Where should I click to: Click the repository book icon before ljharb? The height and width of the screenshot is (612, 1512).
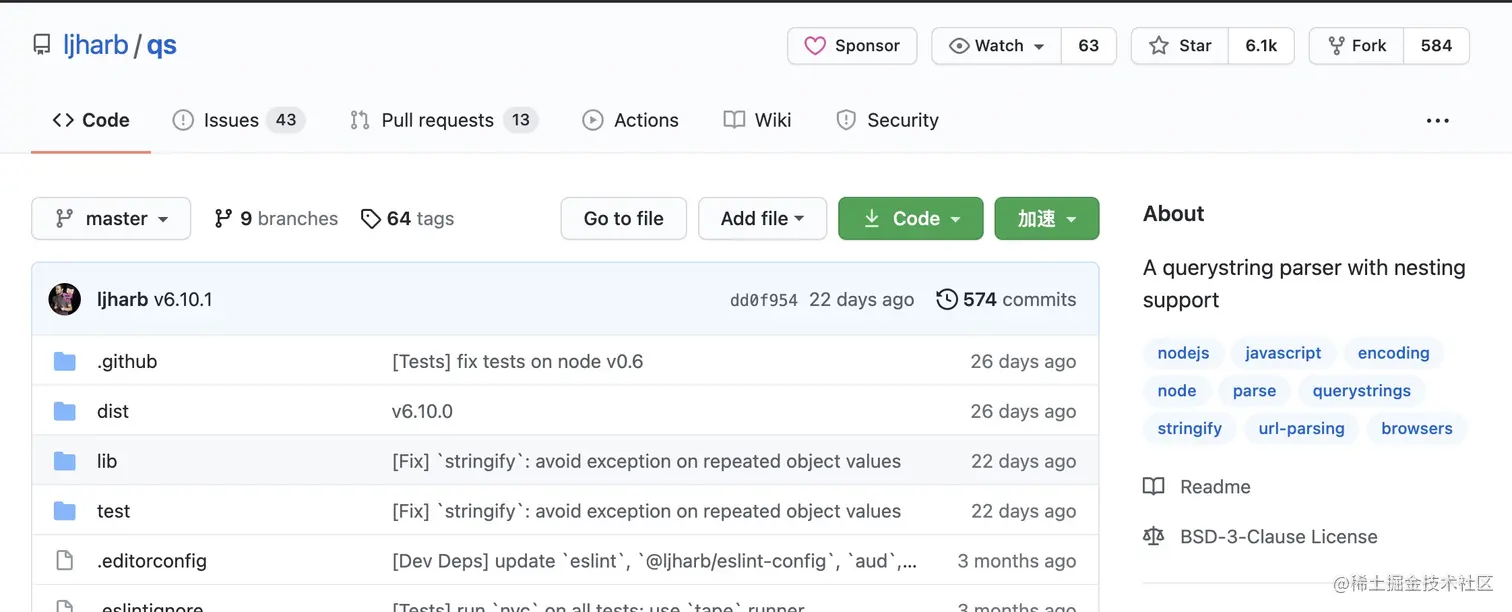[x=40, y=43]
